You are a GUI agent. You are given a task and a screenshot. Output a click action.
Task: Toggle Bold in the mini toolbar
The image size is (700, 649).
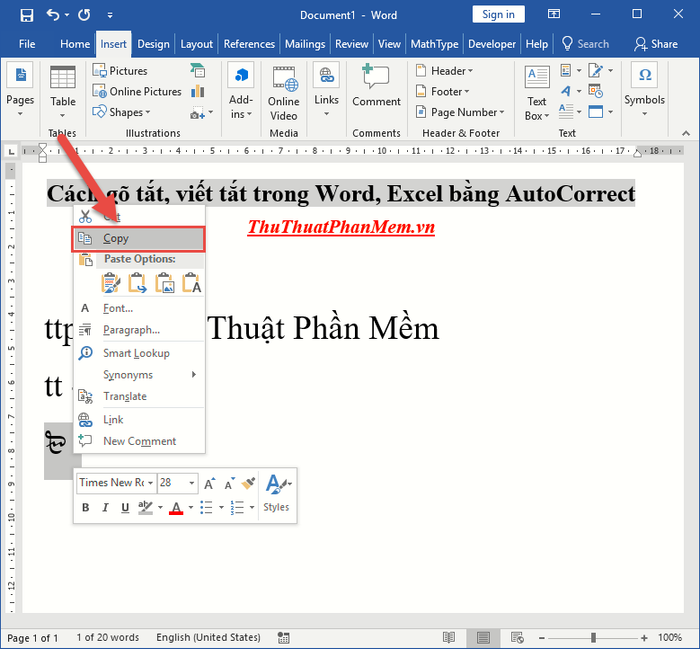tap(86, 508)
